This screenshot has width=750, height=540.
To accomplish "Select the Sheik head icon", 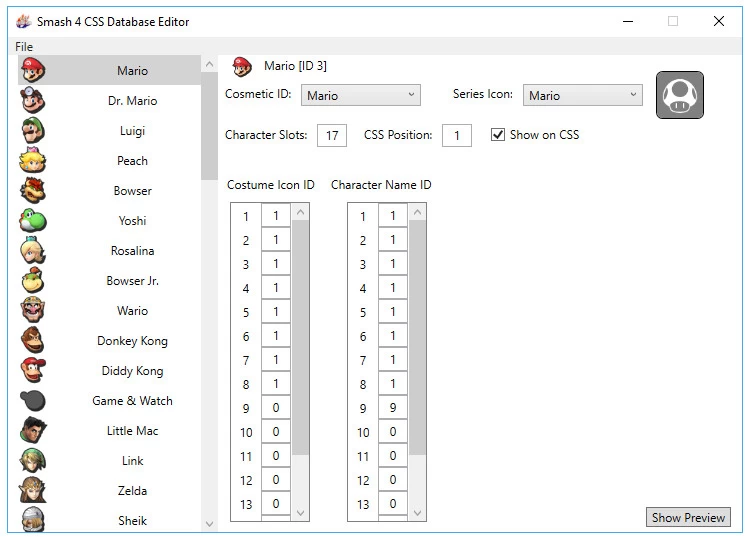I will pyautogui.click(x=33, y=520).
